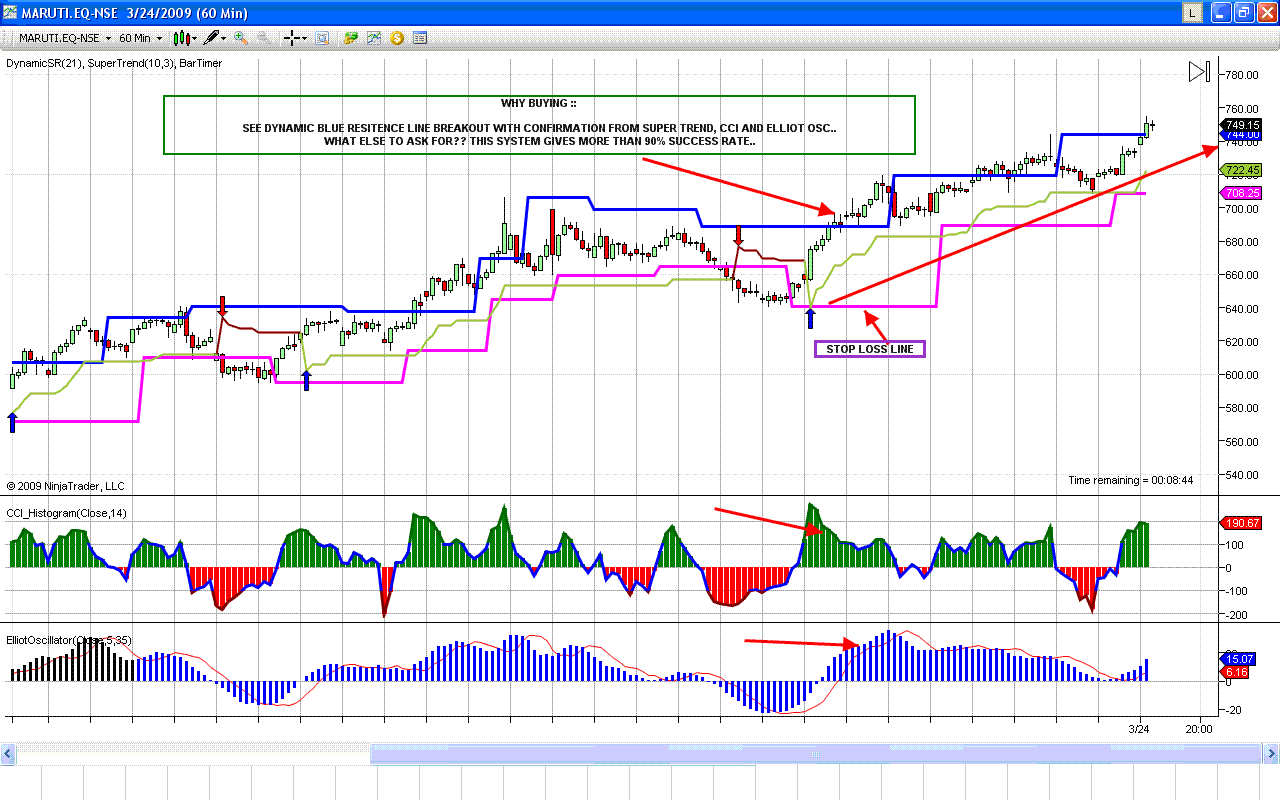Image resolution: width=1280 pixels, height=800 pixels.
Task: Click the zoom in magnifier icon
Action: [241, 38]
